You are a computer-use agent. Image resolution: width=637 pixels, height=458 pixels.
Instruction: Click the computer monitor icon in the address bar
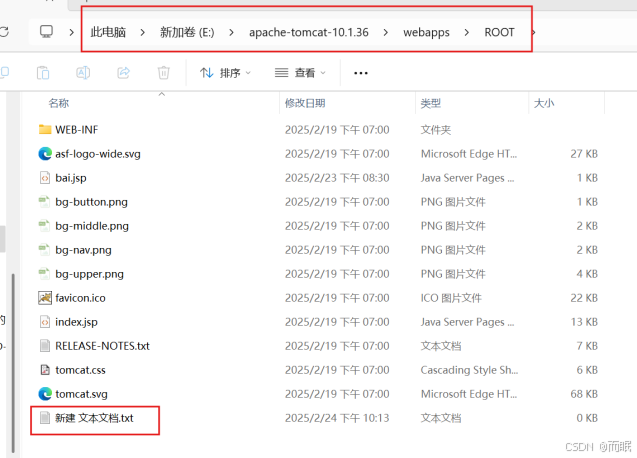coord(46,32)
